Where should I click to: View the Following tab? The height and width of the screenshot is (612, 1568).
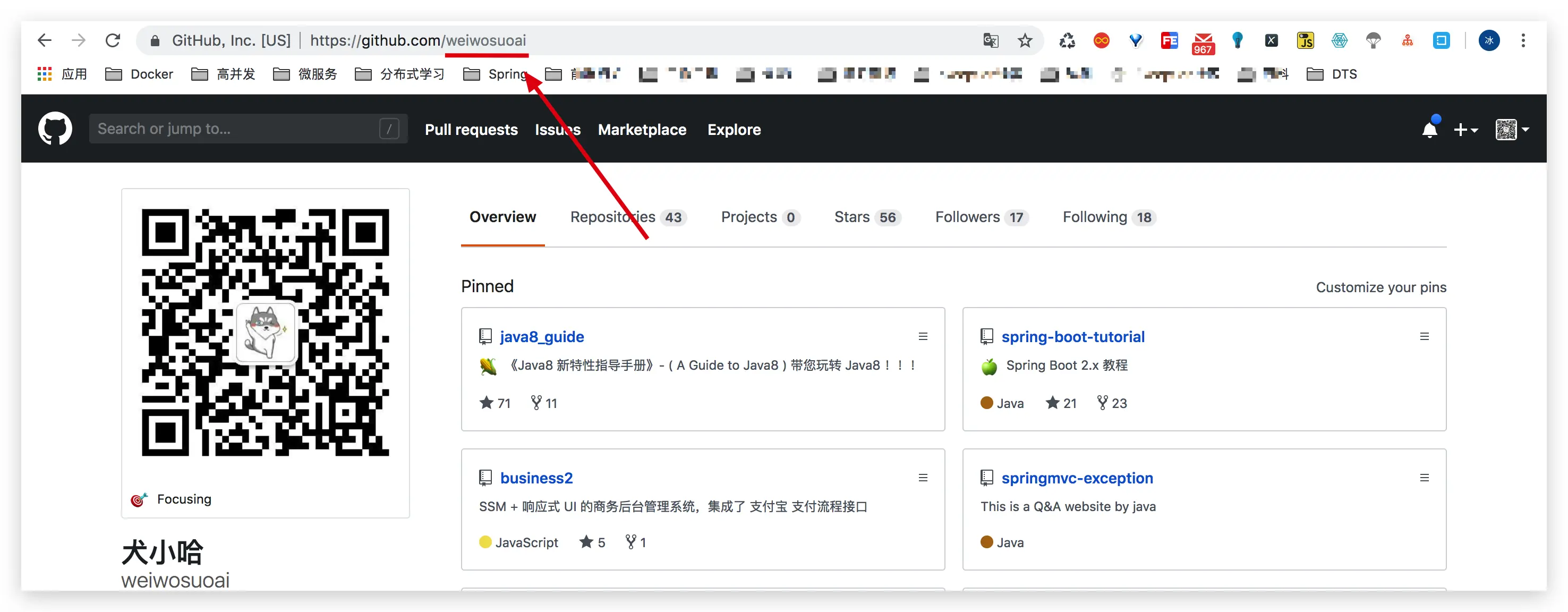tap(1109, 217)
